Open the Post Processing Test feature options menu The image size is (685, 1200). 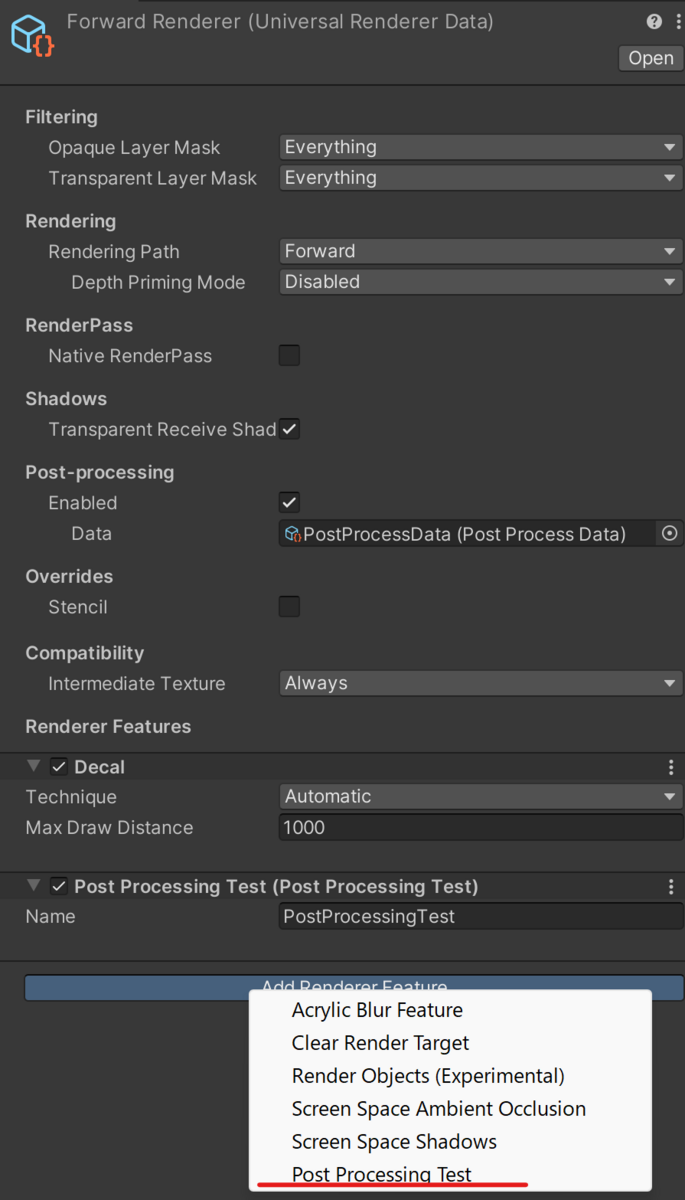671,886
